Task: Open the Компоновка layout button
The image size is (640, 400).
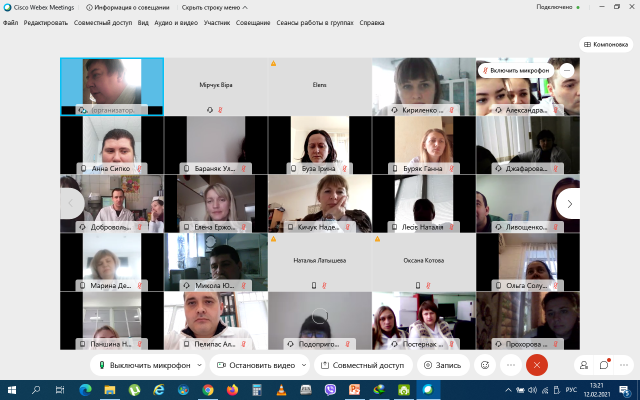Action: pos(606,44)
